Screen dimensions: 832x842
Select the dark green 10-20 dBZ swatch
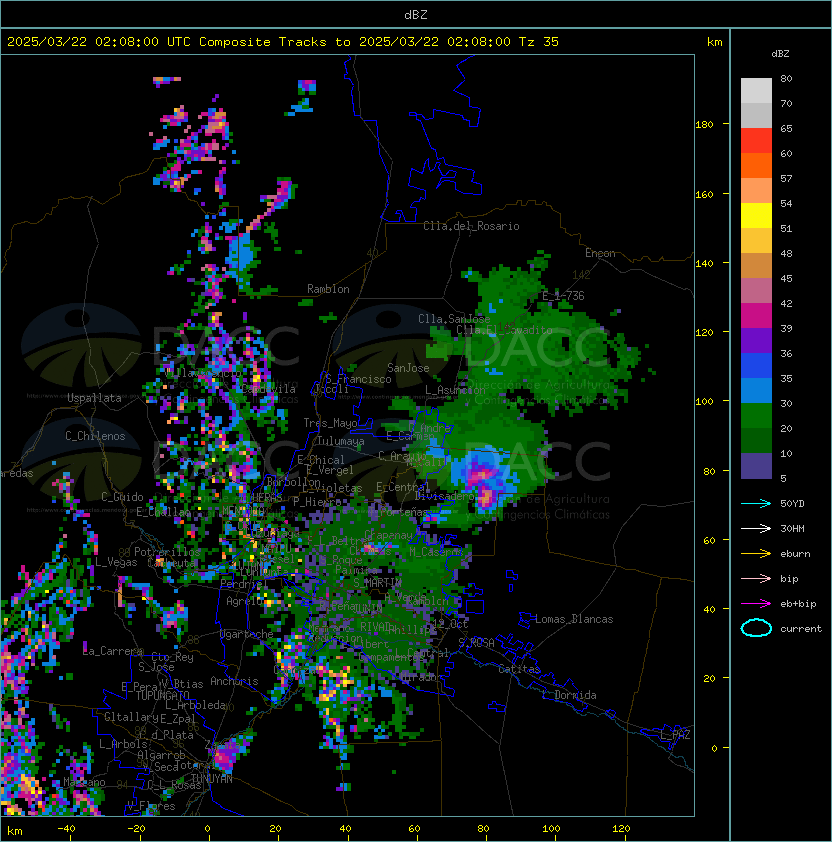click(x=756, y=441)
